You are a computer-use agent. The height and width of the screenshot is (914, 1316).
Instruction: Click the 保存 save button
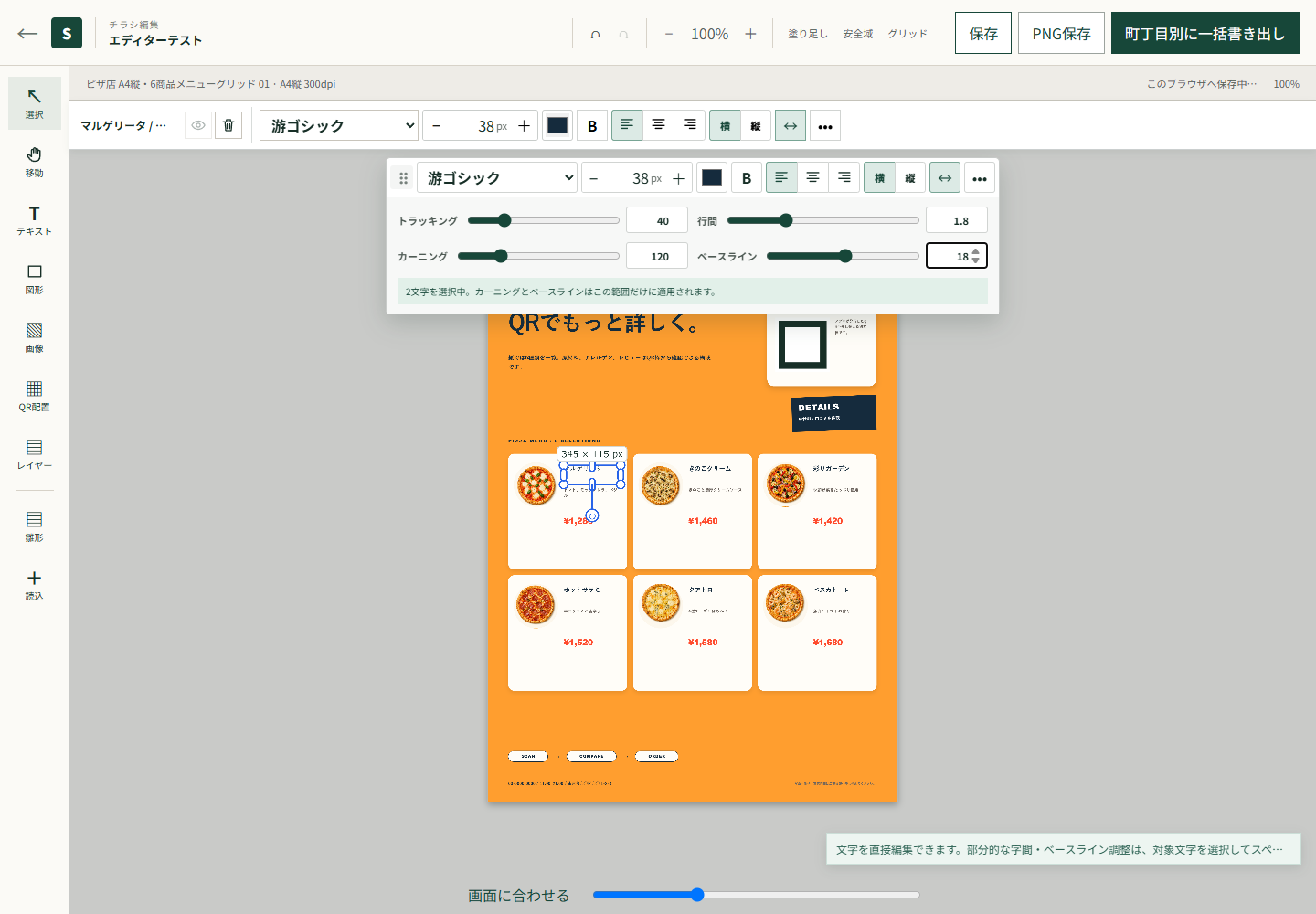983,33
